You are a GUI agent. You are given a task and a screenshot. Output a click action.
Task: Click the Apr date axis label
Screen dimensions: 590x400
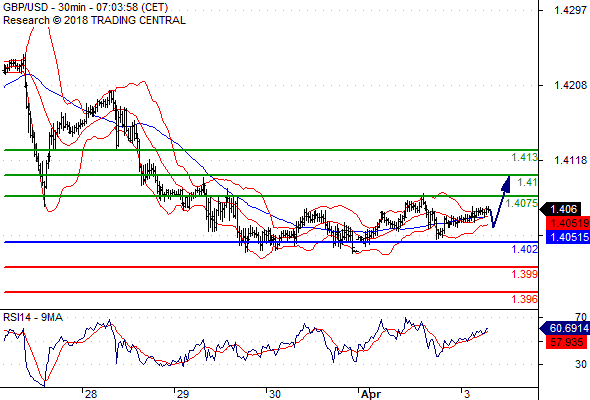click(371, 394)
